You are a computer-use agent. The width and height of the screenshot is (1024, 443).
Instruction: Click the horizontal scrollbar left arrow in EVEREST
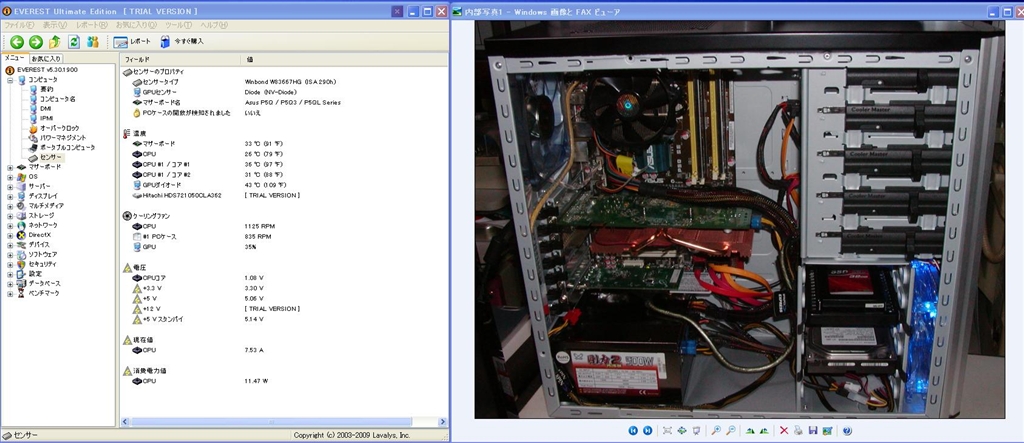[125, 422]
